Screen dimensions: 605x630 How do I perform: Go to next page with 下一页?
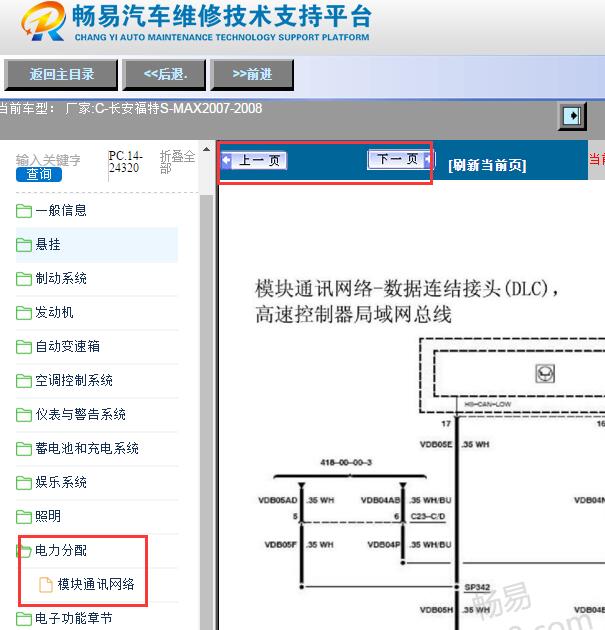(400, 160)
